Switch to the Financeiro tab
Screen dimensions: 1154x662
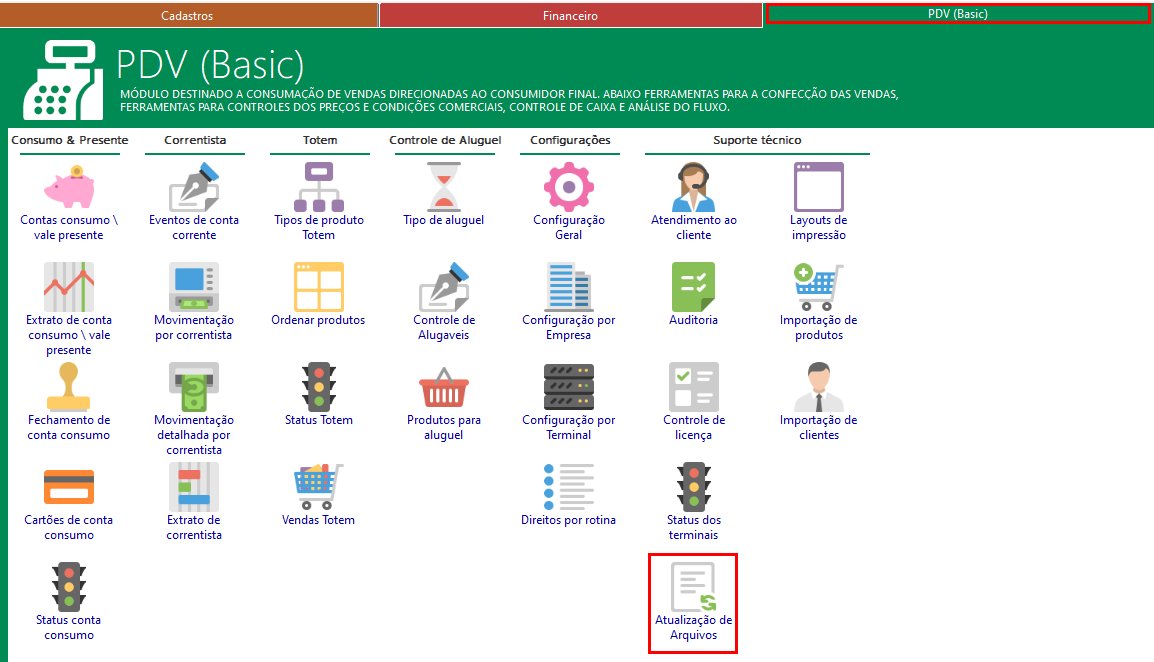(570, 16)
